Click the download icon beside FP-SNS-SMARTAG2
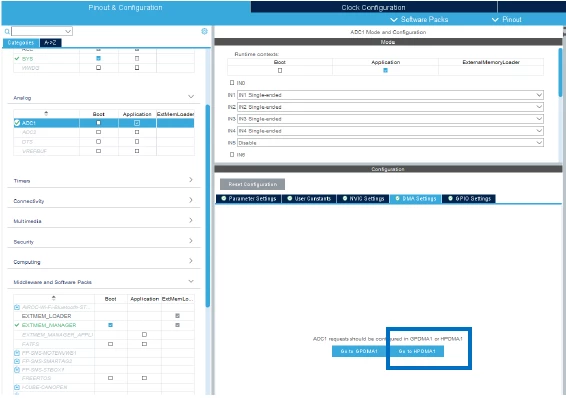Image resolution: width=566 pixels, height=398 pixels. (17, 361)
